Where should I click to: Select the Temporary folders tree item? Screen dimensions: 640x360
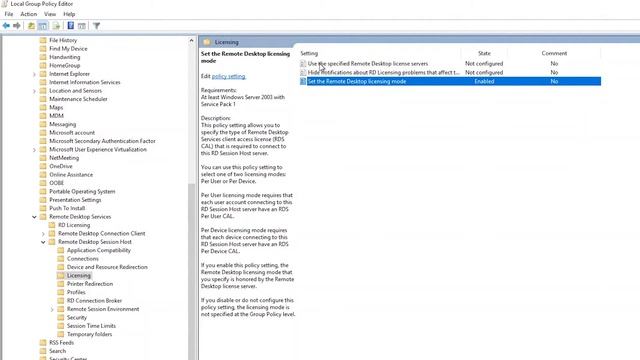click(89, 334)
